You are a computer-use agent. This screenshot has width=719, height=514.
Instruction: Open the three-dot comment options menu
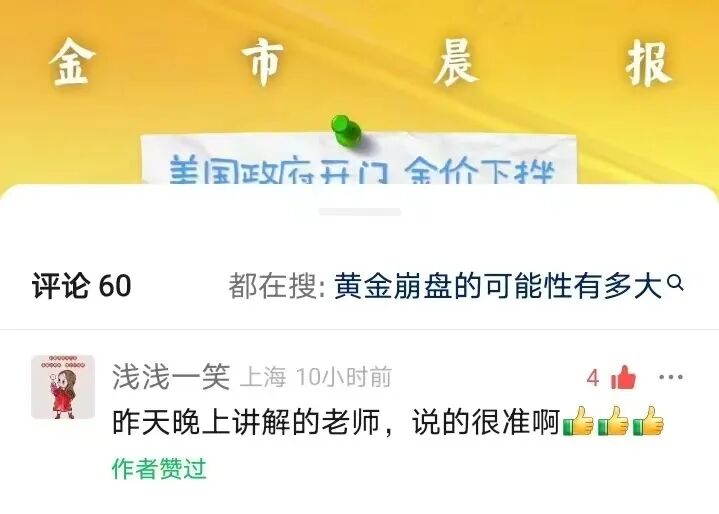coord(671,377)
